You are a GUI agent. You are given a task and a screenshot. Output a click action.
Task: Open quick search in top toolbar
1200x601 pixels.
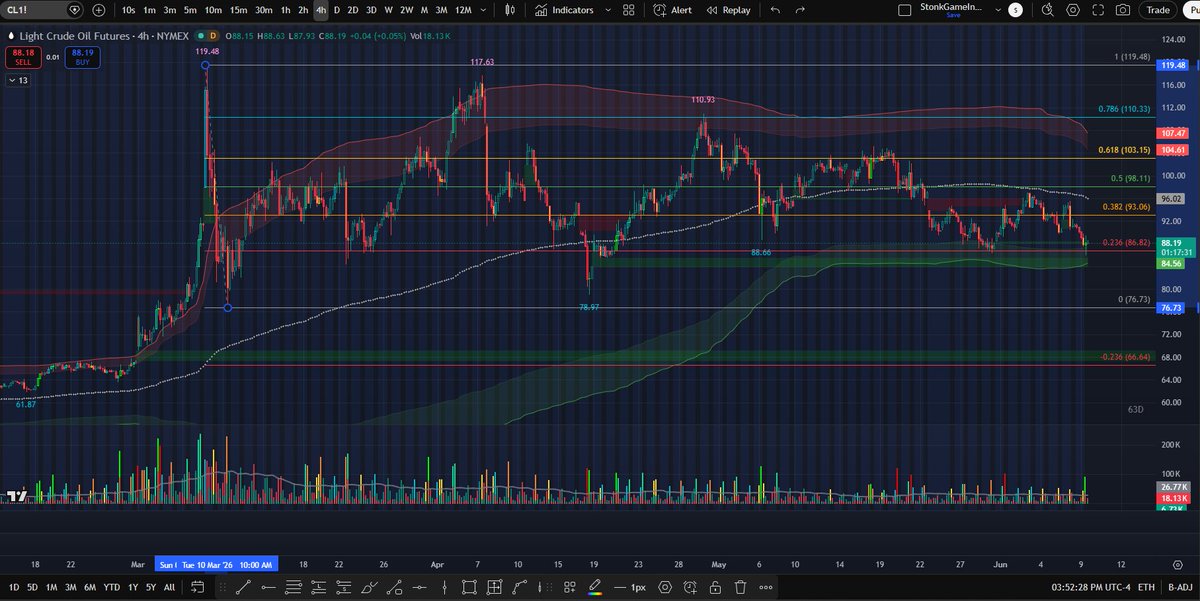[x=1046, y=10]
